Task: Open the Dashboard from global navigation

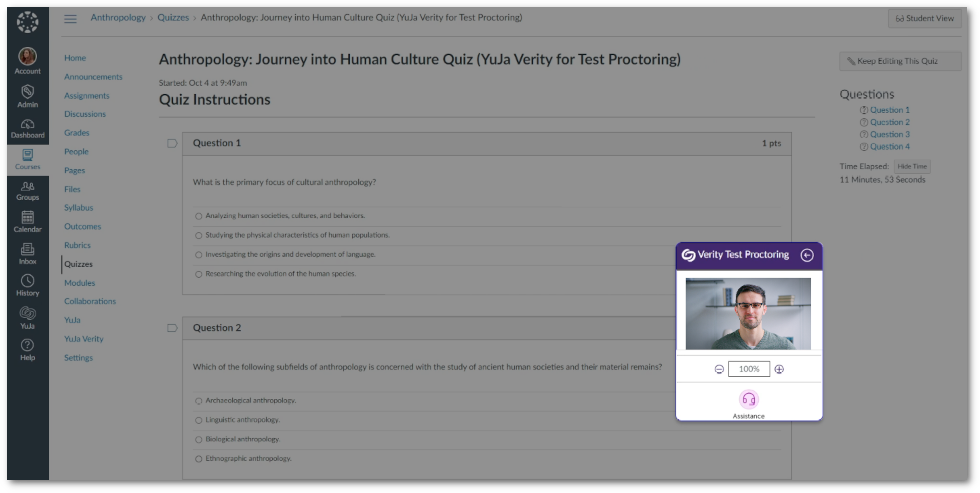Action: pos(27,127)
